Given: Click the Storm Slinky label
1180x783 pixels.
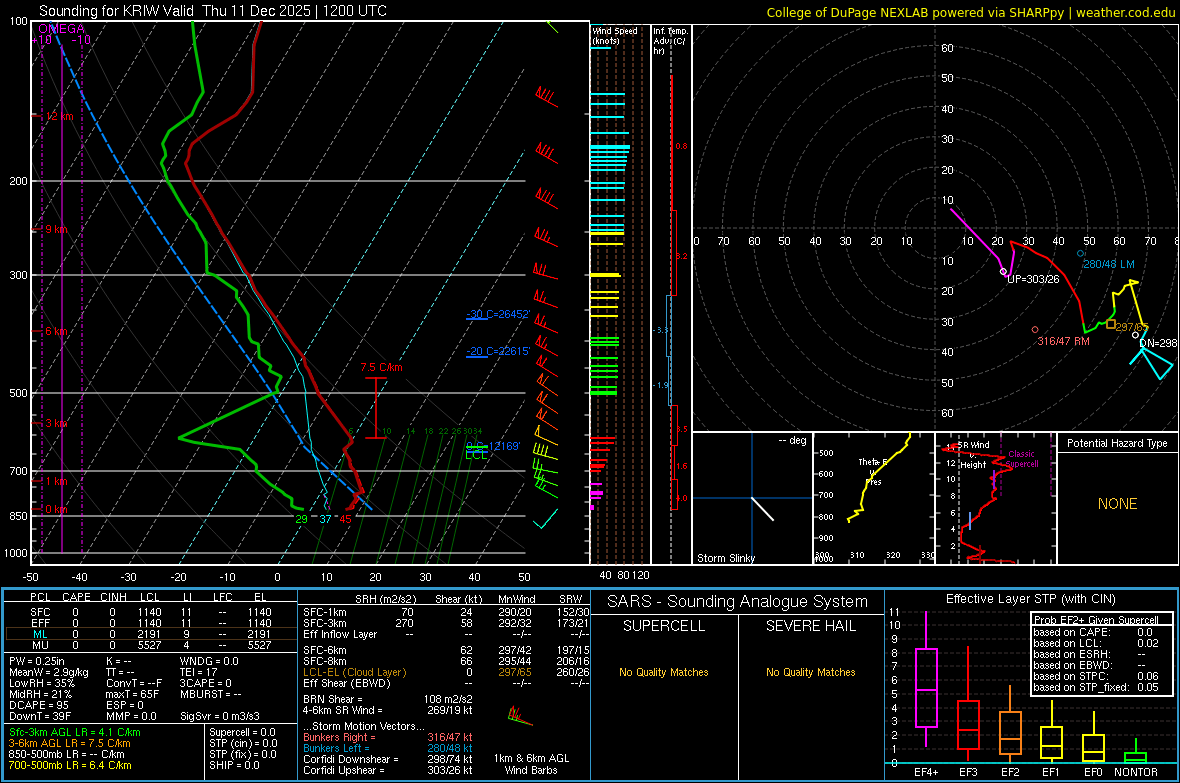Looking at the screenshot, I should 726,558.
